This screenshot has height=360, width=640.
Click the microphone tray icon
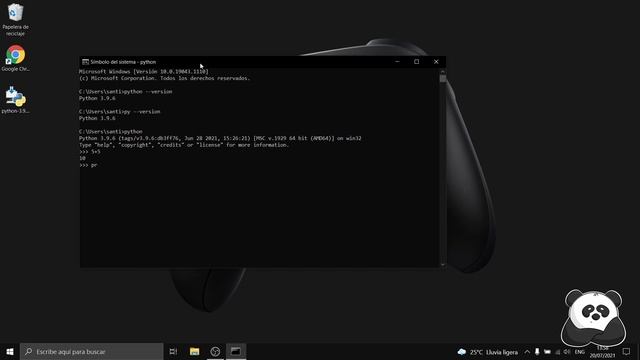click(x=537, y=352)
